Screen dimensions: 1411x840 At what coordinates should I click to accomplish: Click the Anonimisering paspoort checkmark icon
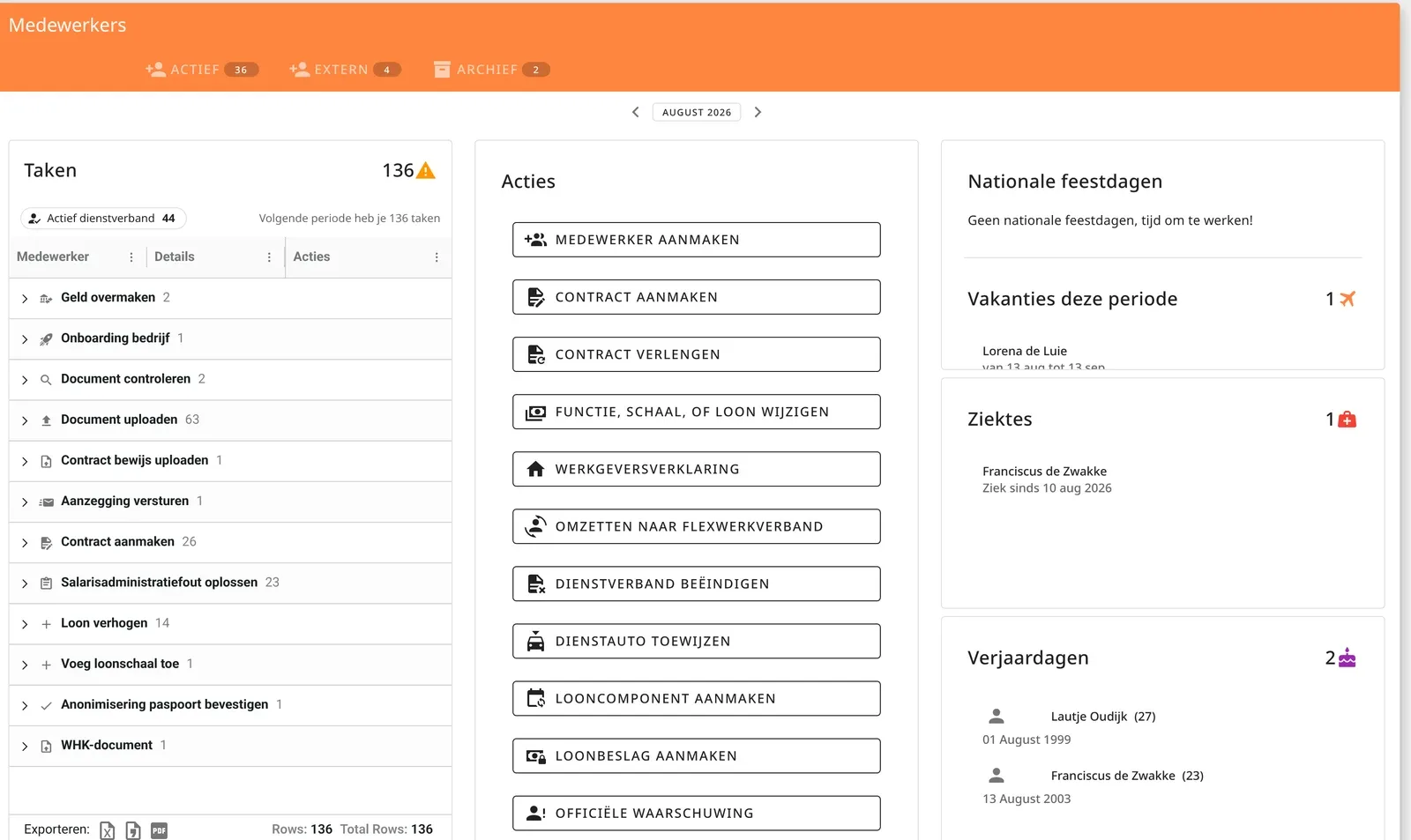click(x=46, y=705)
